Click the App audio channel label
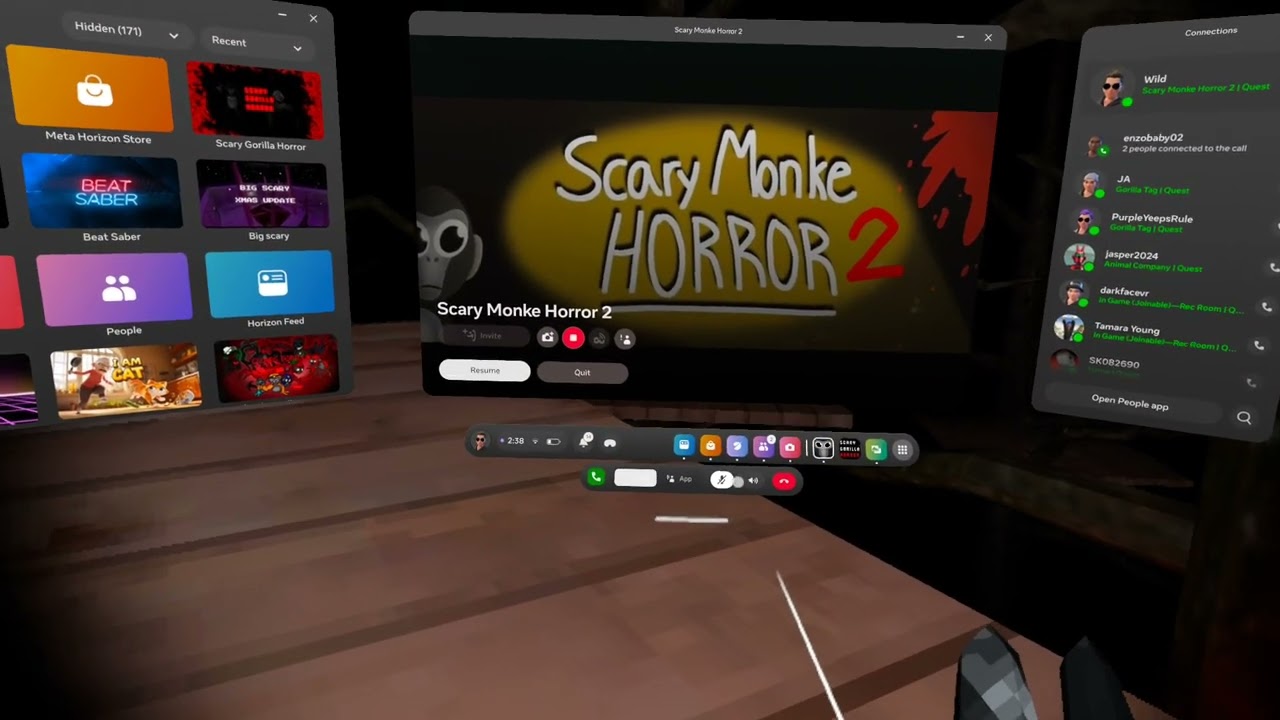This screenshot has width=1280, height=720. tap(679, 479)
